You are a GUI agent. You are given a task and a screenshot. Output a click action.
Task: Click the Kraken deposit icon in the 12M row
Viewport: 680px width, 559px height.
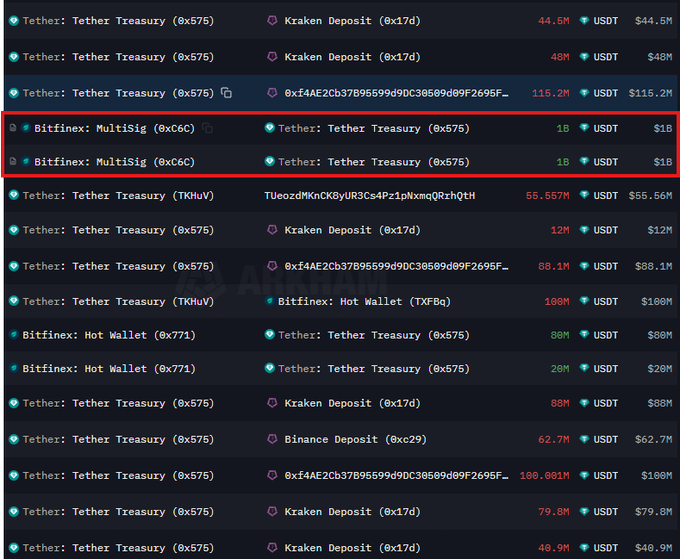pos(272,229)
